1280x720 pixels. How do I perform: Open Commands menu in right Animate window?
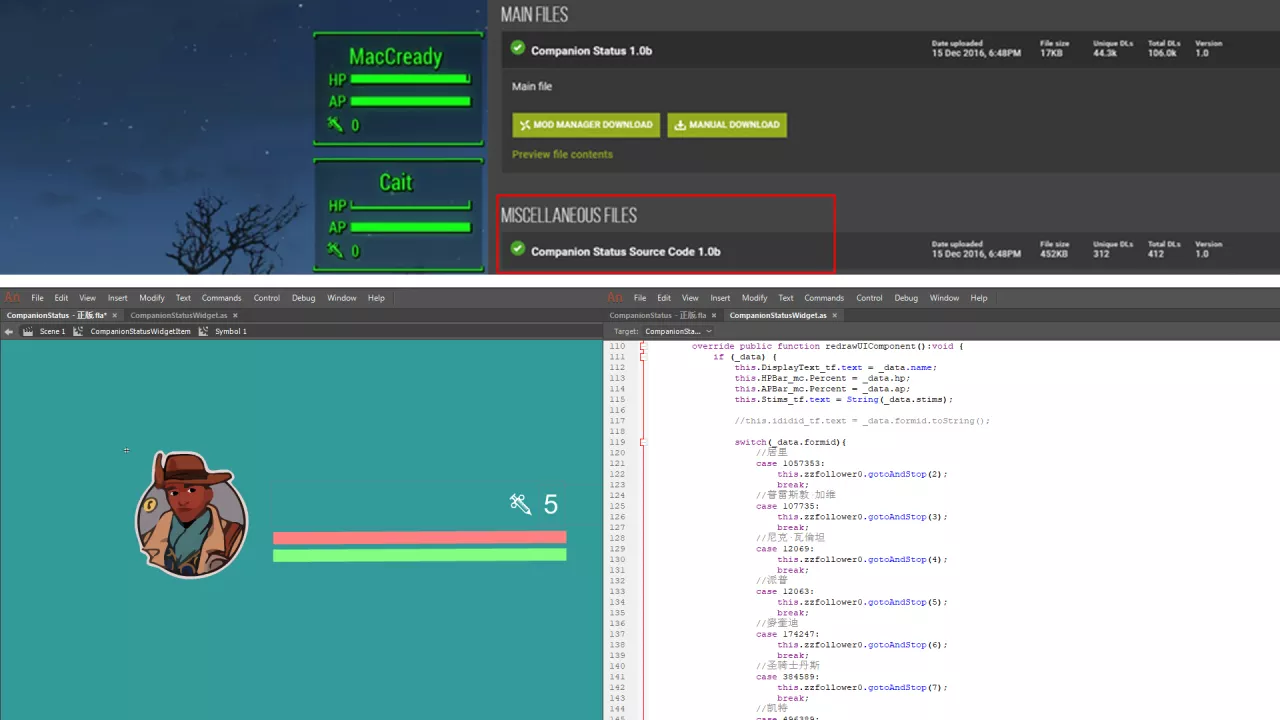point(824,298)
